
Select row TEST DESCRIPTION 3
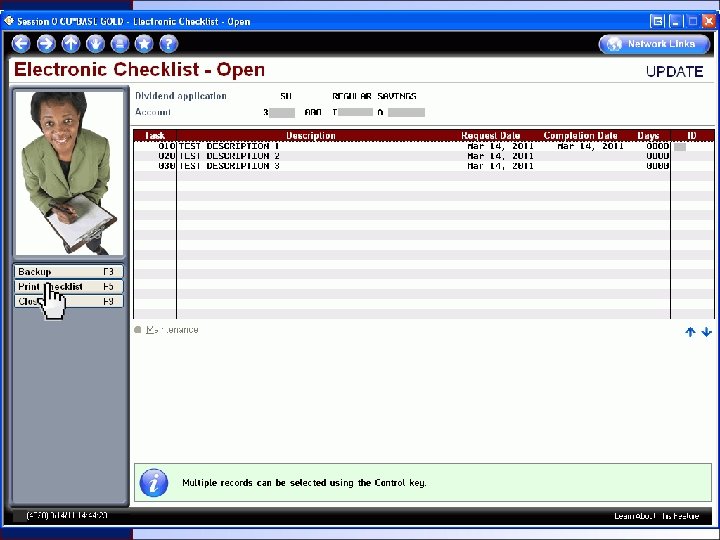(424, 166)
